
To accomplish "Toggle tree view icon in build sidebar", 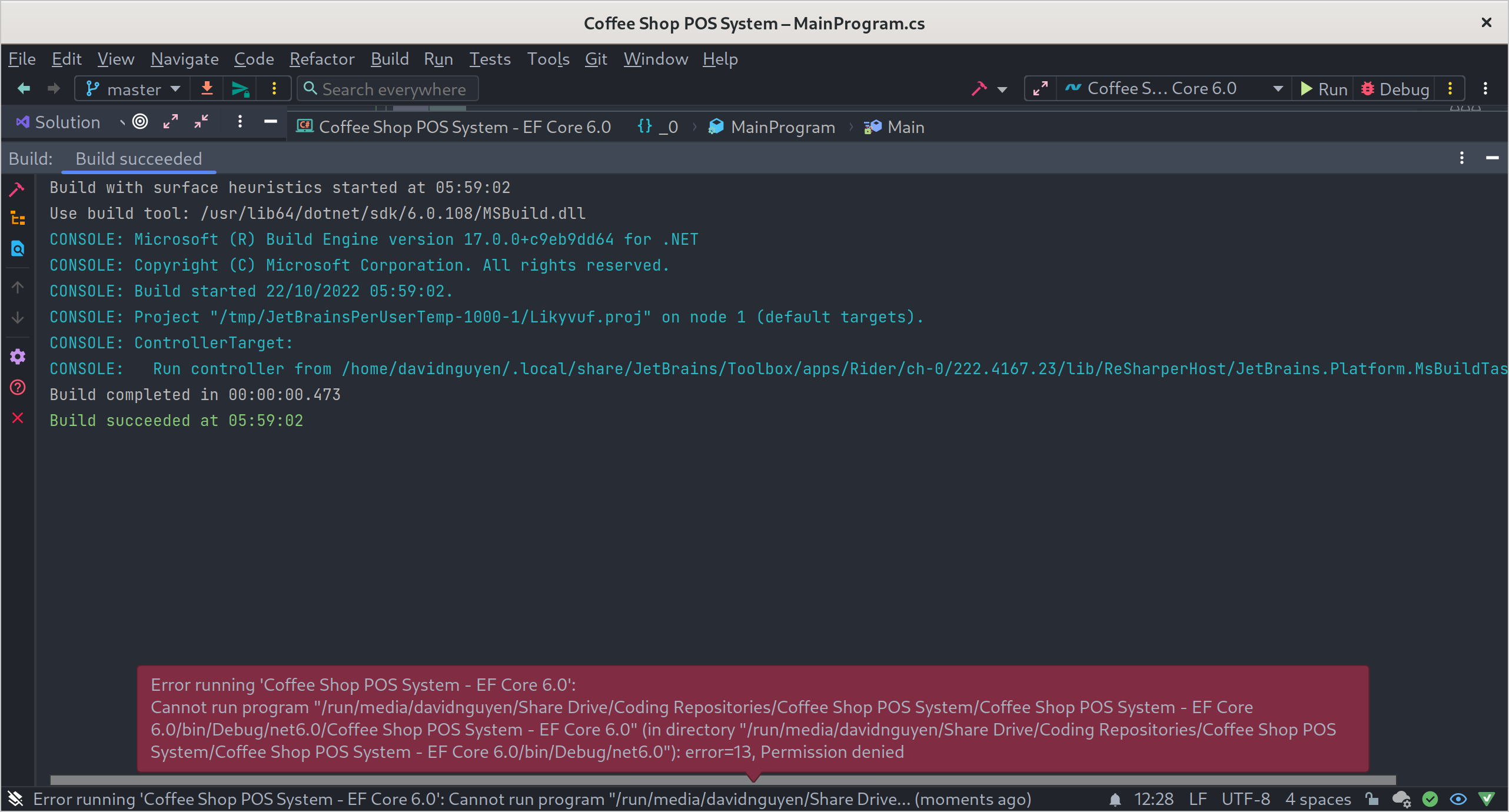I will coord(18,219).
